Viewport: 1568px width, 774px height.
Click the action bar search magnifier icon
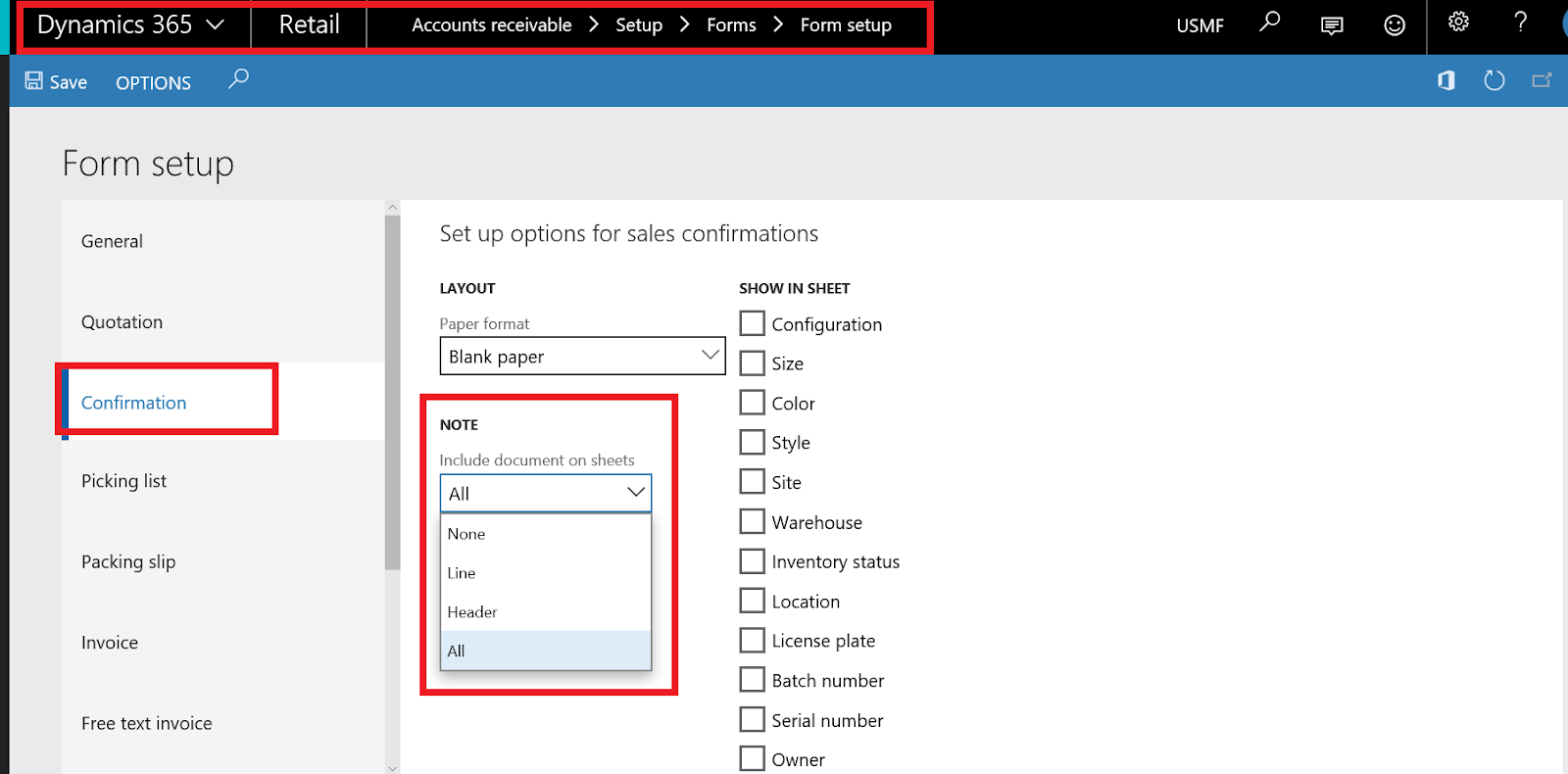click(238, 79)
